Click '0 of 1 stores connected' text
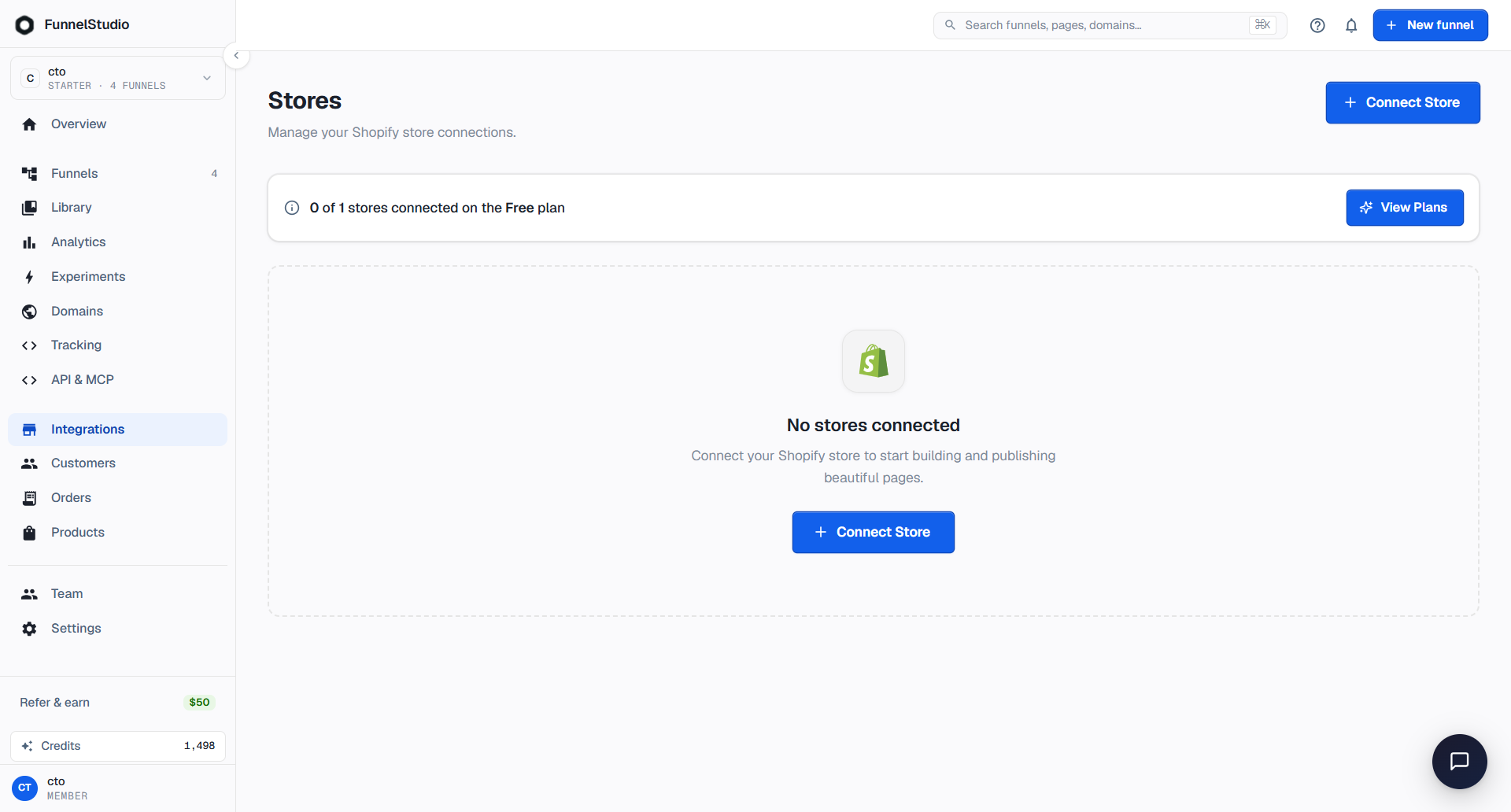This screenshot has width=1511, height=812. pyautogui.click(x=438, y=208)
